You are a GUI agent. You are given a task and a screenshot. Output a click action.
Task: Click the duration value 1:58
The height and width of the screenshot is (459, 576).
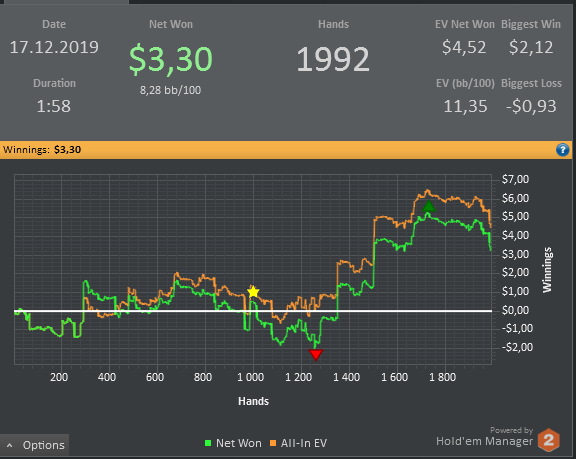(54, 106)
